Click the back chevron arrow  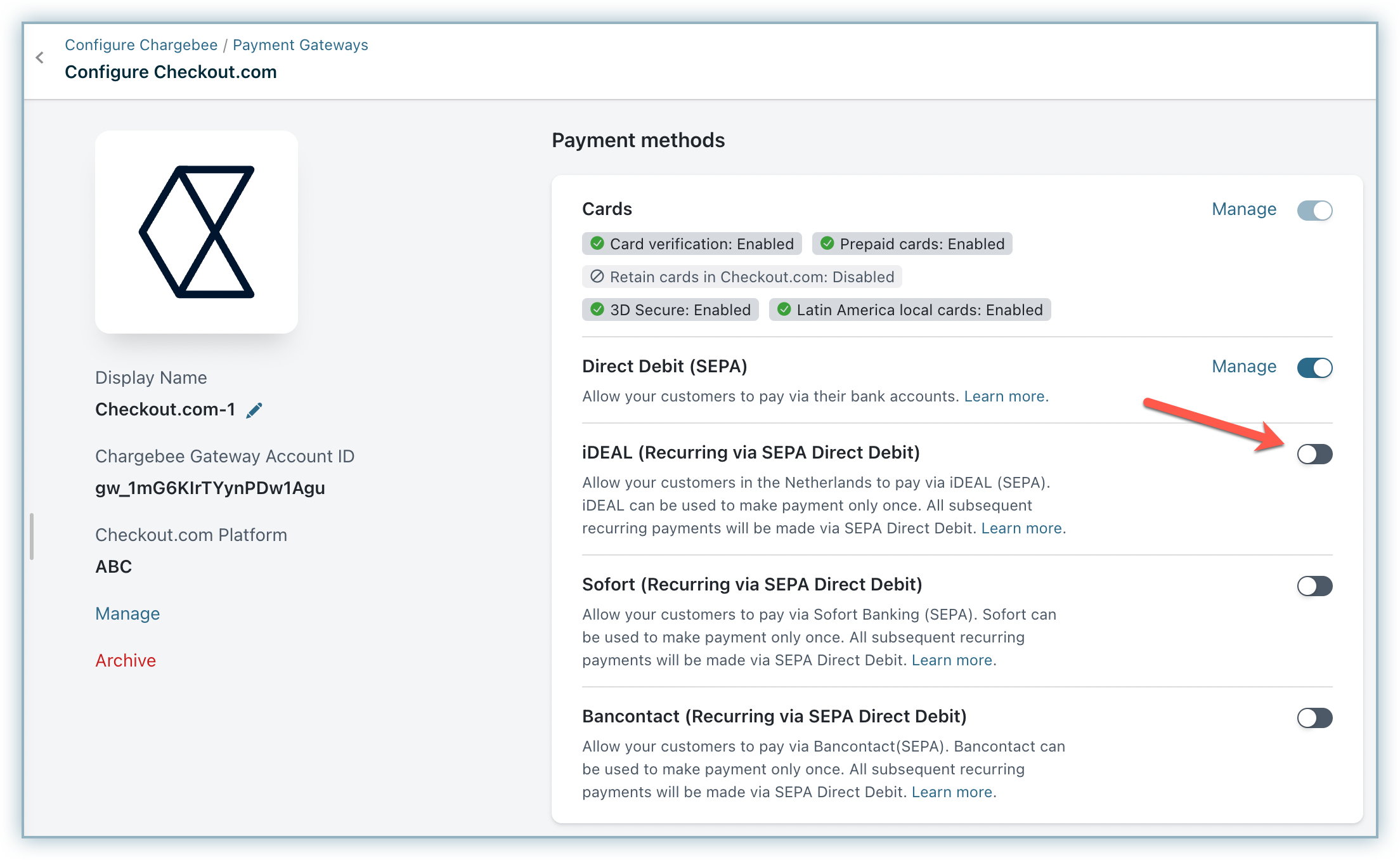click(x=40, y=58)
